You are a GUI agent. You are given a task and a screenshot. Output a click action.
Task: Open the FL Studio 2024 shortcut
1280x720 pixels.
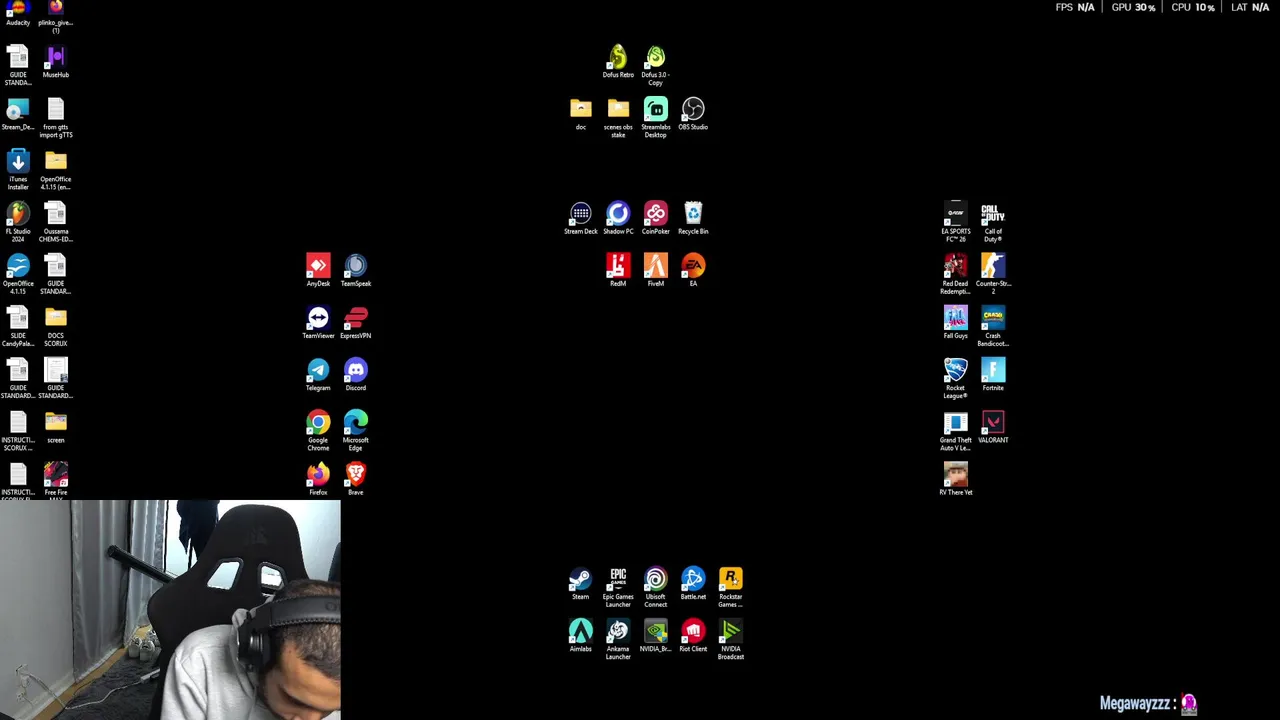point(18,222)
